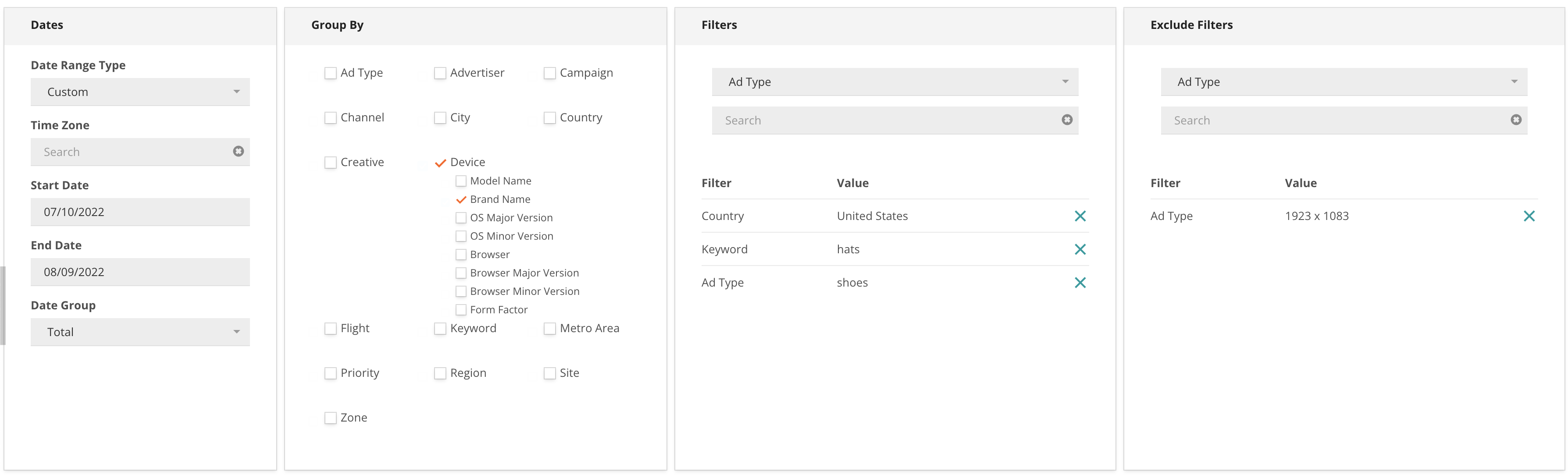This screenshot has height=475, width=1568.
Task: Open the Filters Ad Type dropdown
Action: (895, 82)
